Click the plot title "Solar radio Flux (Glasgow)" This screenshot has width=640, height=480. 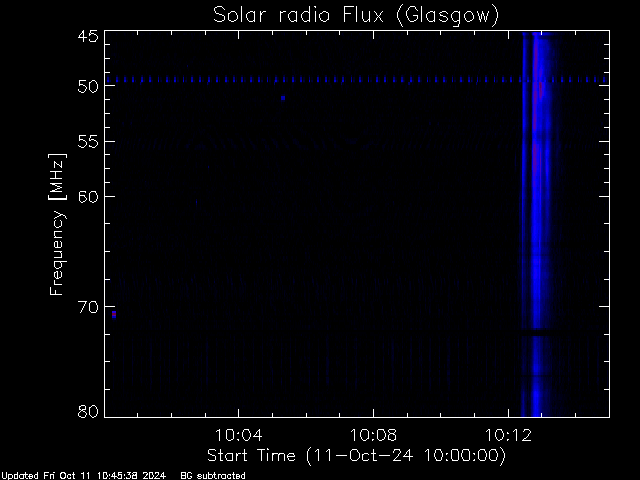356,15
